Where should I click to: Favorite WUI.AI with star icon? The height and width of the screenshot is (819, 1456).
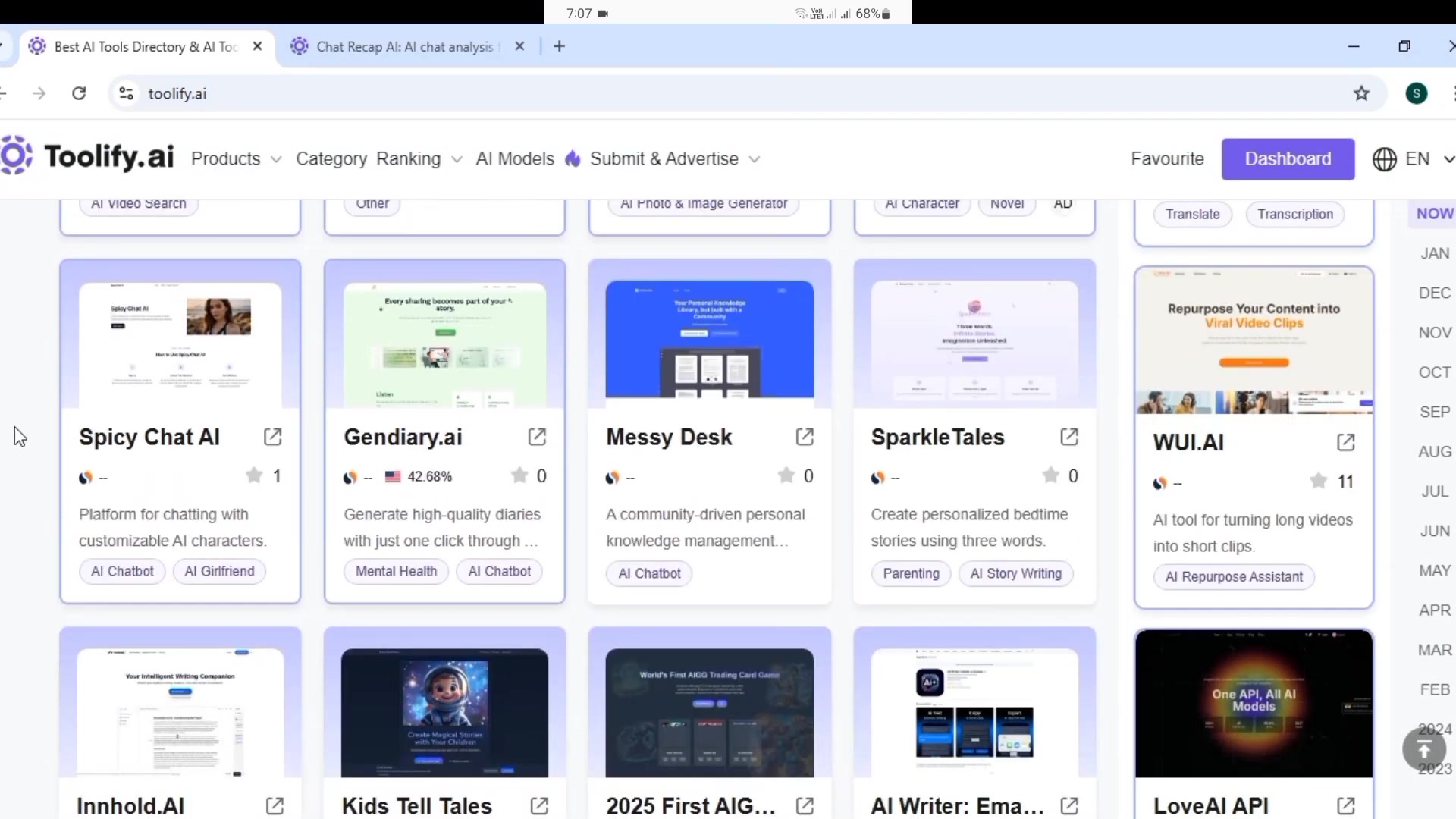pos(1319,481)
